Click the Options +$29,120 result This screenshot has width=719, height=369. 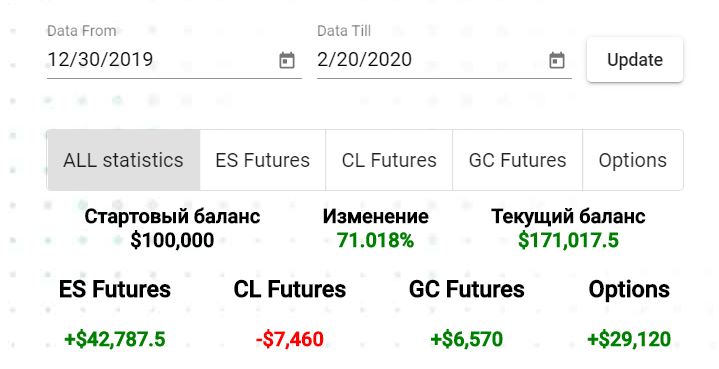(x=629, y=339)
